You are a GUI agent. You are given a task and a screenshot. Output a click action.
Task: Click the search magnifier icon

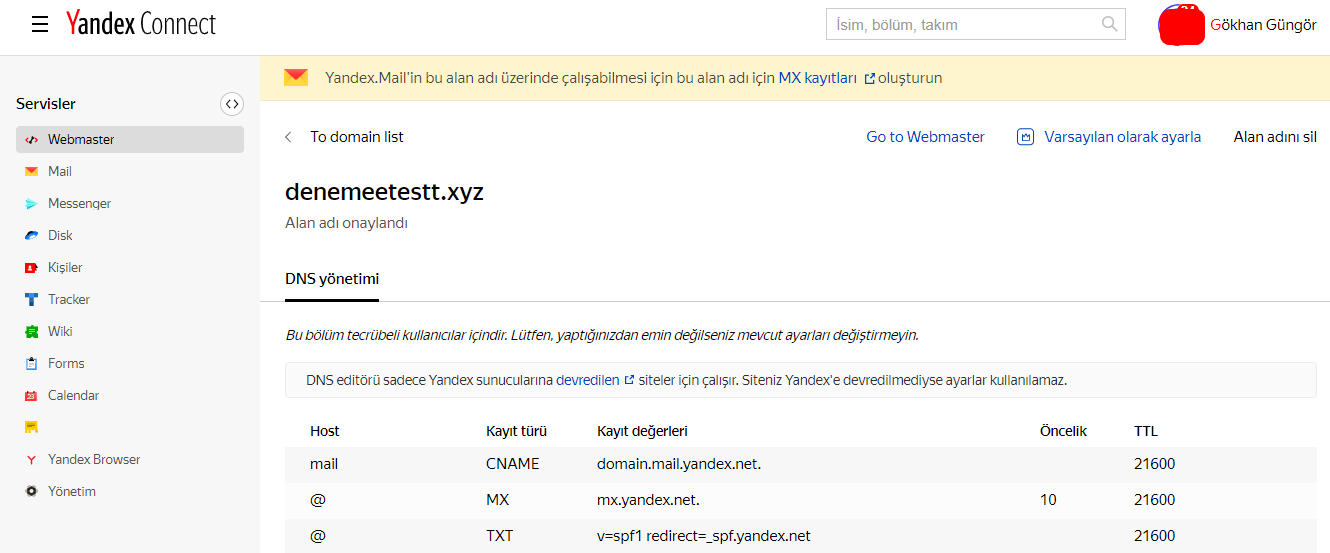(1109, 24)
